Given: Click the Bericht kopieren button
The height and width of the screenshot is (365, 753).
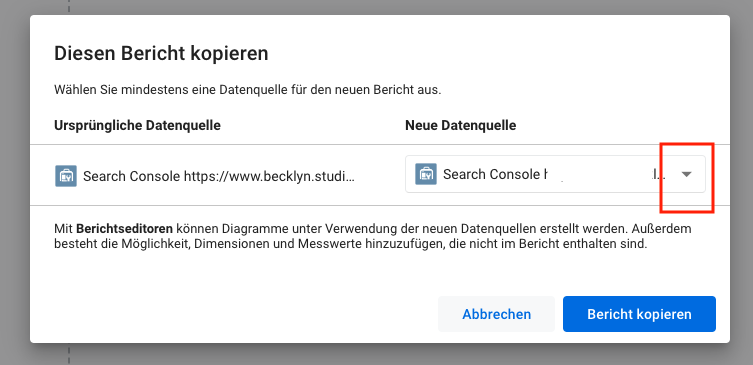Looking at the screenshot, I should (x=639, y=314).
